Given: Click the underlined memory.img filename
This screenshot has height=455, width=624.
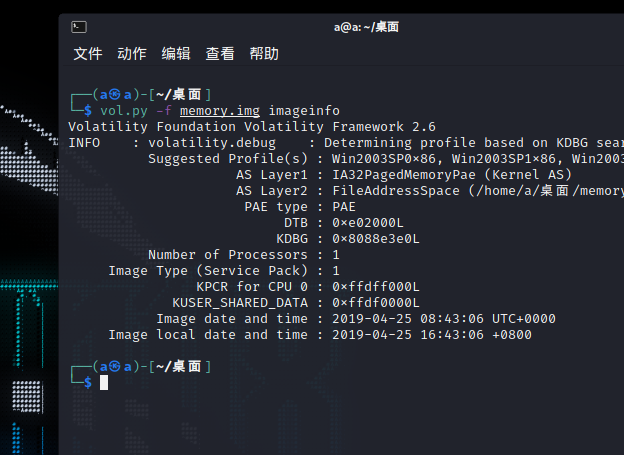Looking at the screenshot, I should [220, 111].
